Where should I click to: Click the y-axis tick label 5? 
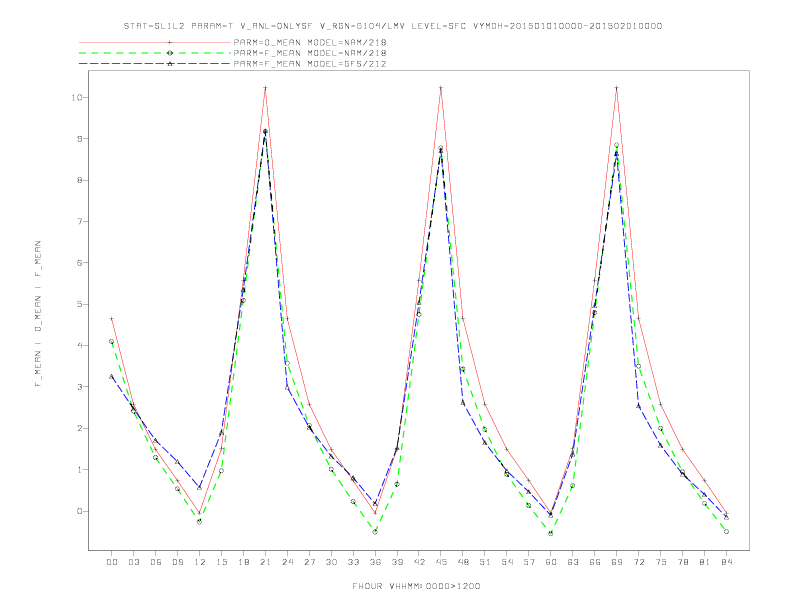(80, 304)
